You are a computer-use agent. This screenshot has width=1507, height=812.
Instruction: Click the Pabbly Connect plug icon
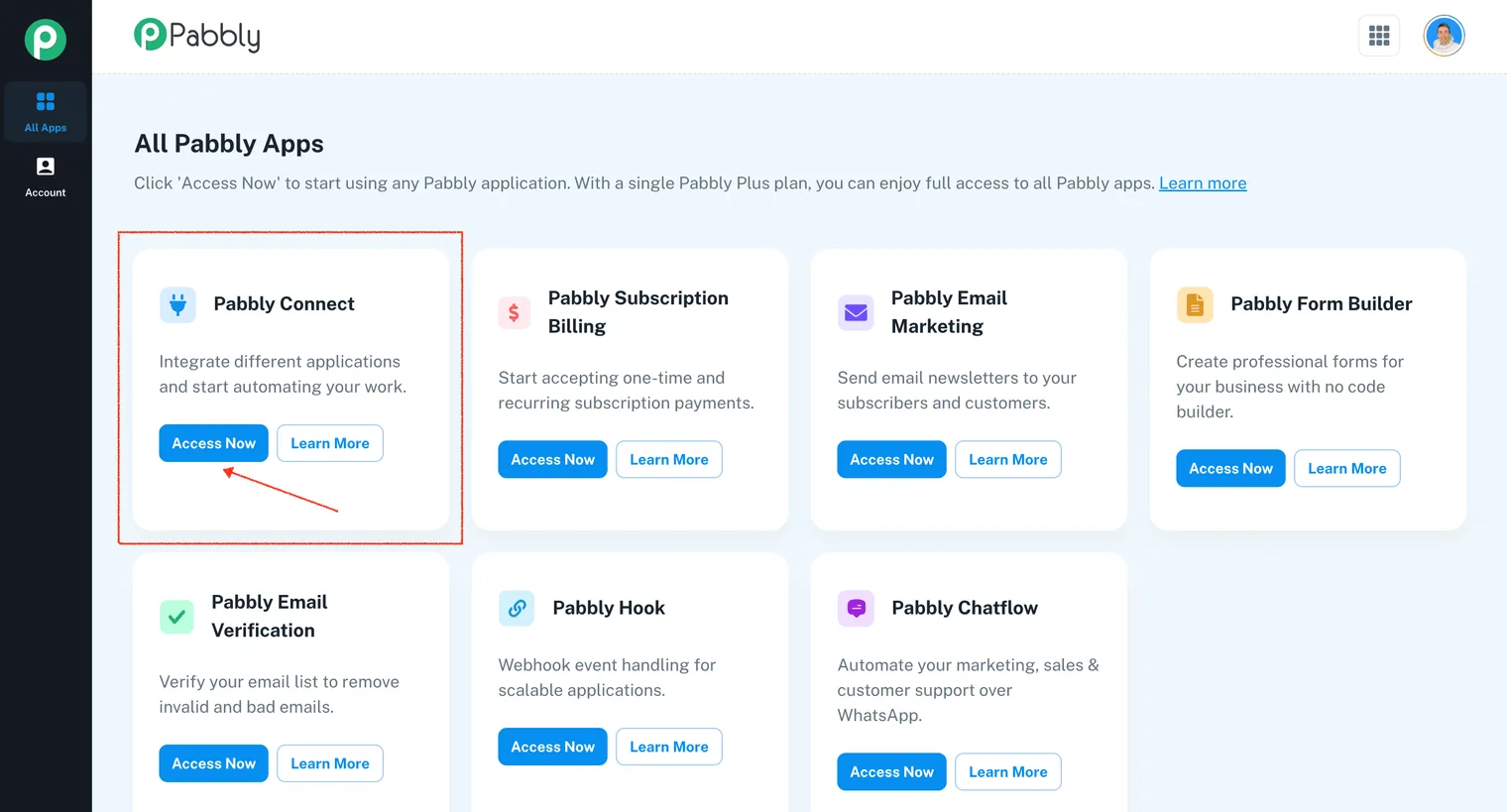pyautogui.click(x=177, y=304)
